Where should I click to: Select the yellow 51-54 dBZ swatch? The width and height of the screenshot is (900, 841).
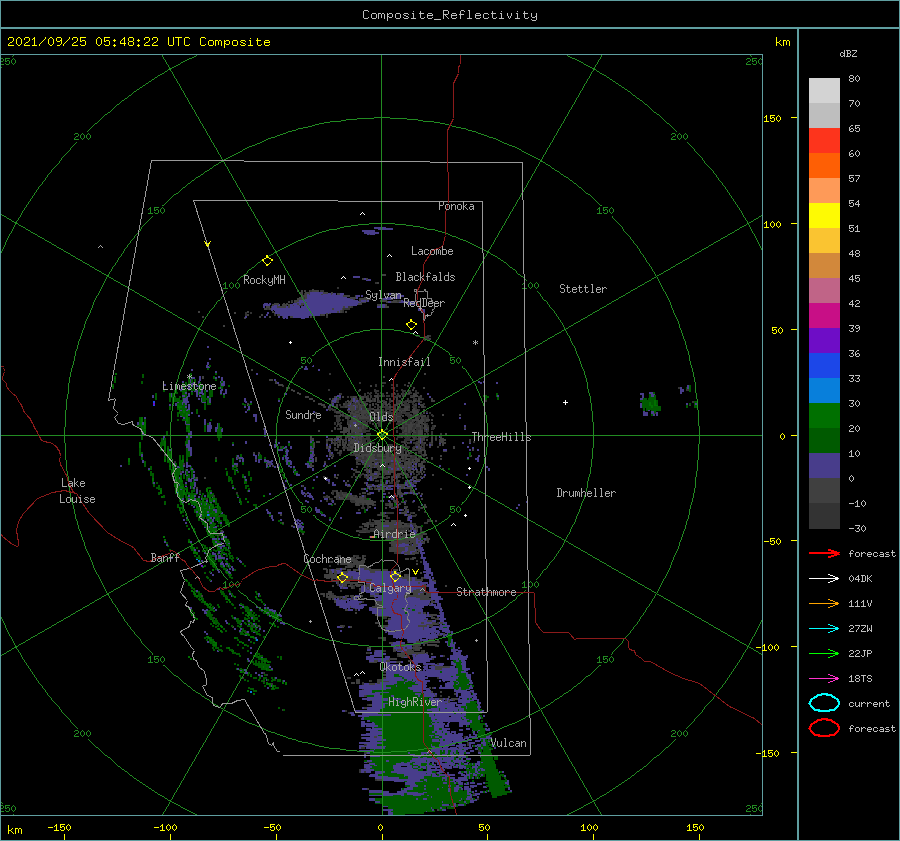coord(824,216)
